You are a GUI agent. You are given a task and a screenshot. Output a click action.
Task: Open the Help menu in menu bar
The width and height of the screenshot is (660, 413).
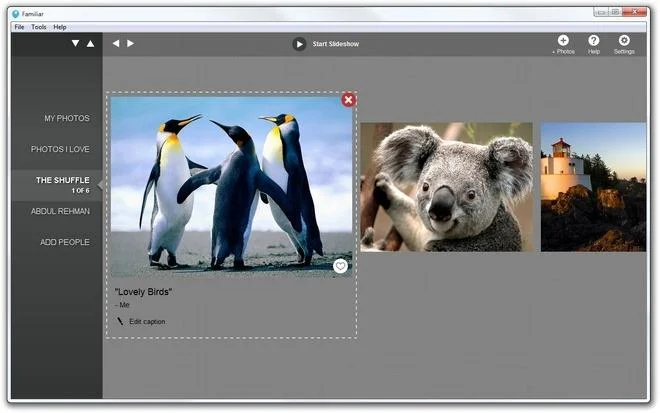point(60,27)
